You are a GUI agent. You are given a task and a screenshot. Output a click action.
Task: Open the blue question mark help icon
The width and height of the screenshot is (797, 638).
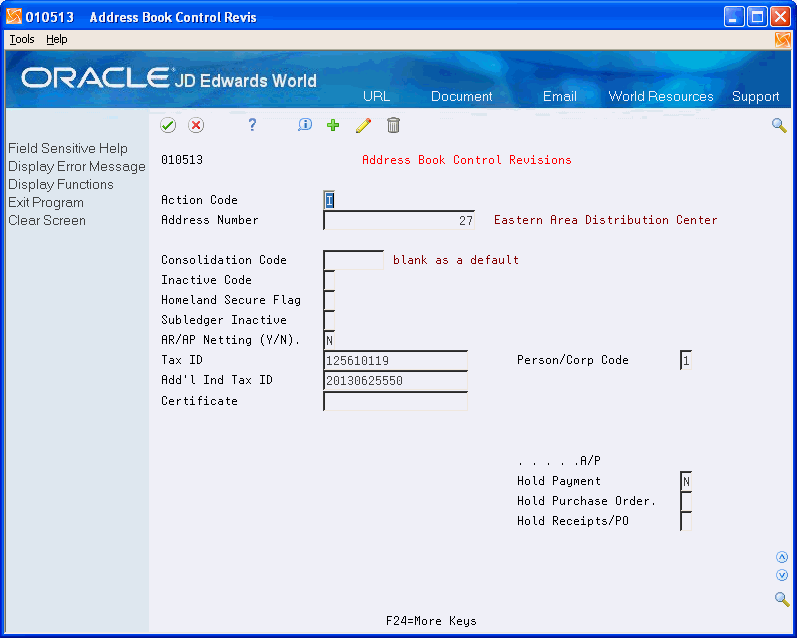point(252,125)
